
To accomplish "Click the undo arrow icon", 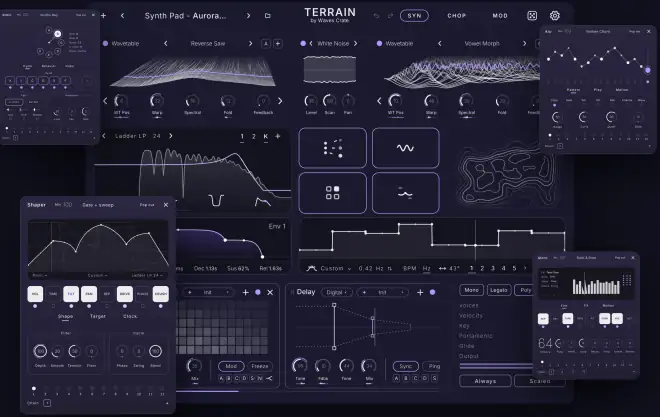I will click(x=376, y=16).
